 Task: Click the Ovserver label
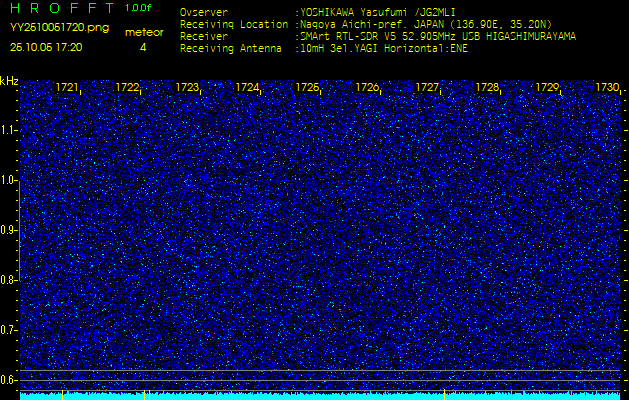204,12
